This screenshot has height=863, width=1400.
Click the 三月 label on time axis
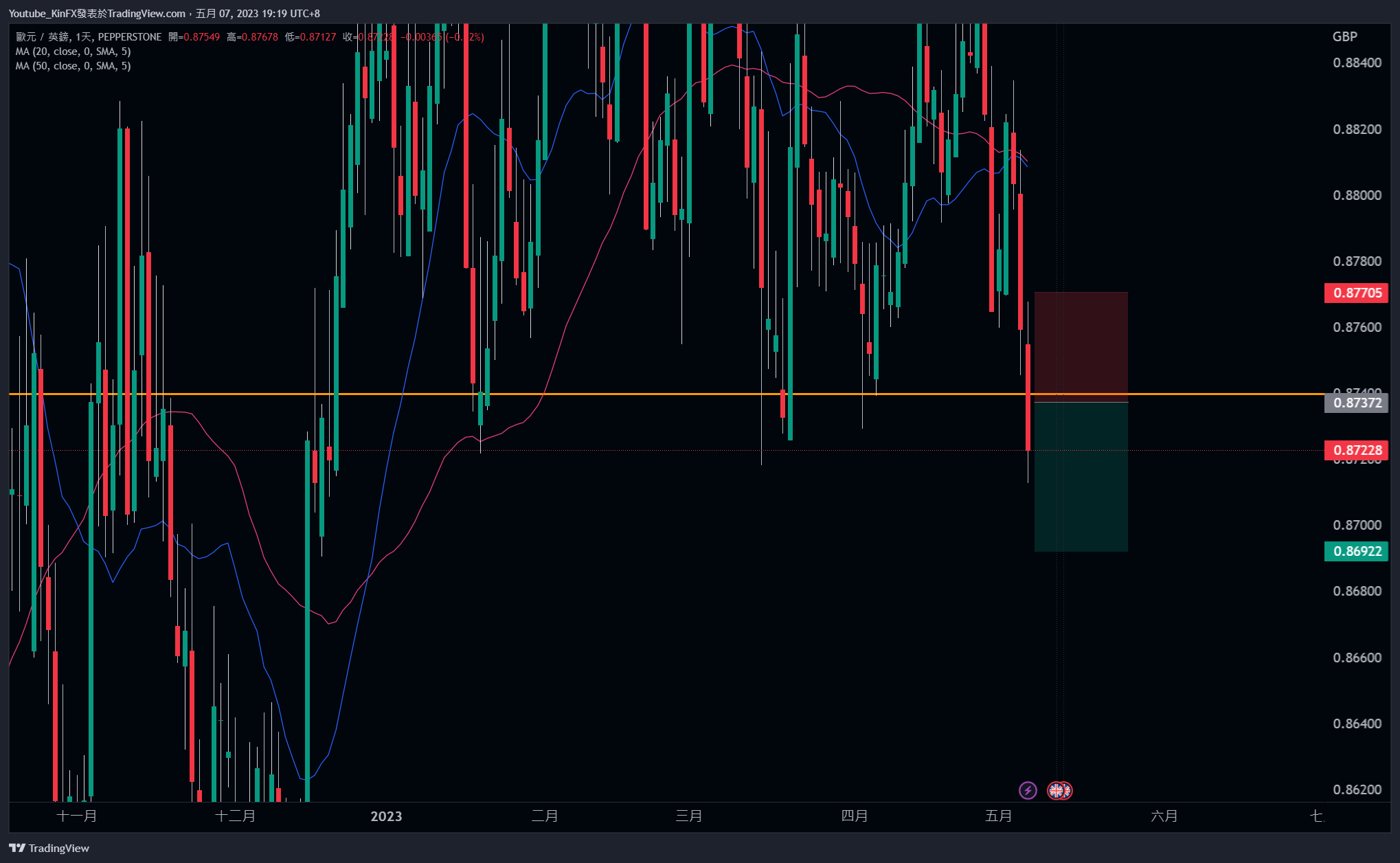689,816
